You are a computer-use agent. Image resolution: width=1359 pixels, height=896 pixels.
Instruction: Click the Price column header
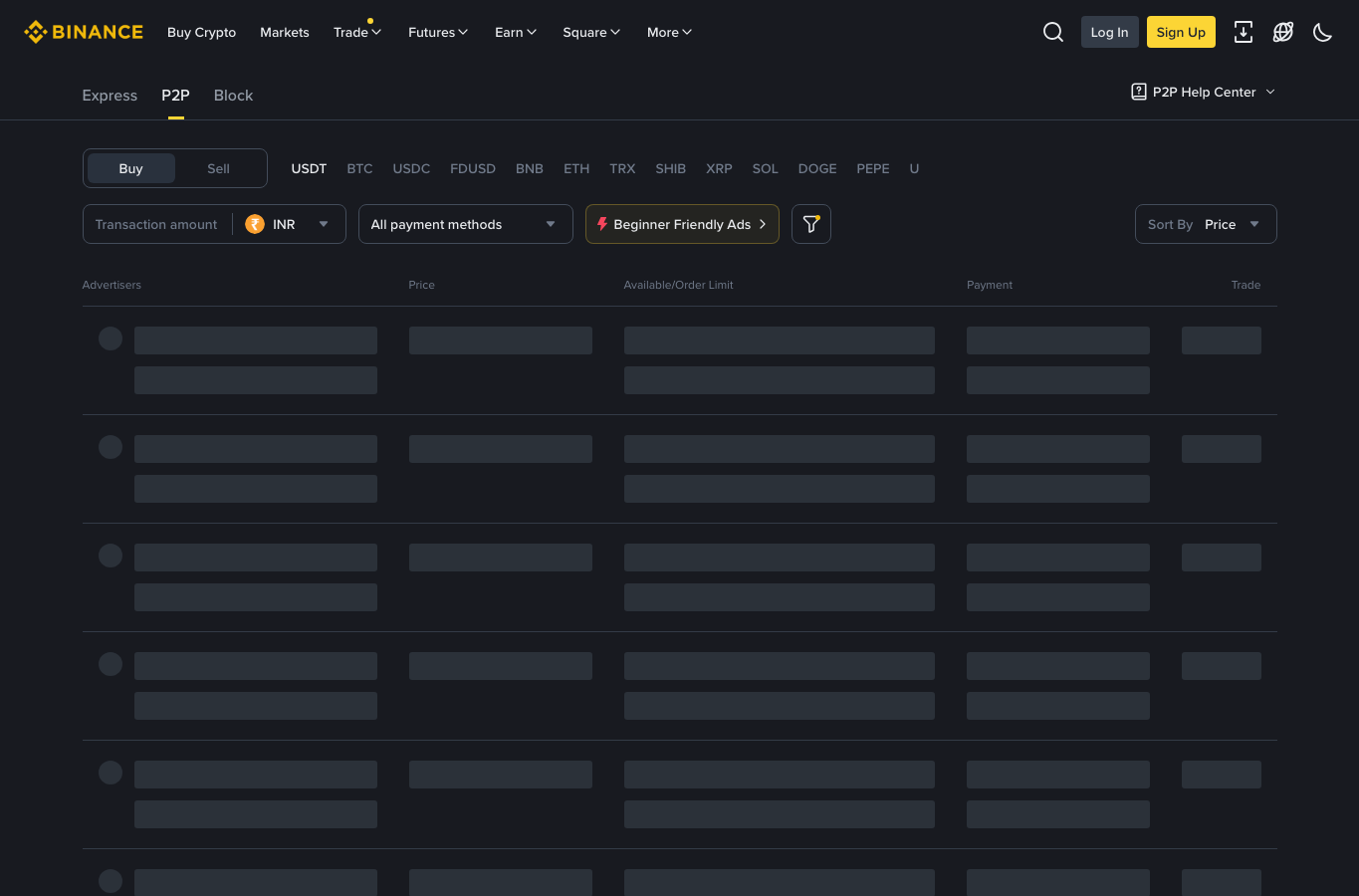[421, 285]
